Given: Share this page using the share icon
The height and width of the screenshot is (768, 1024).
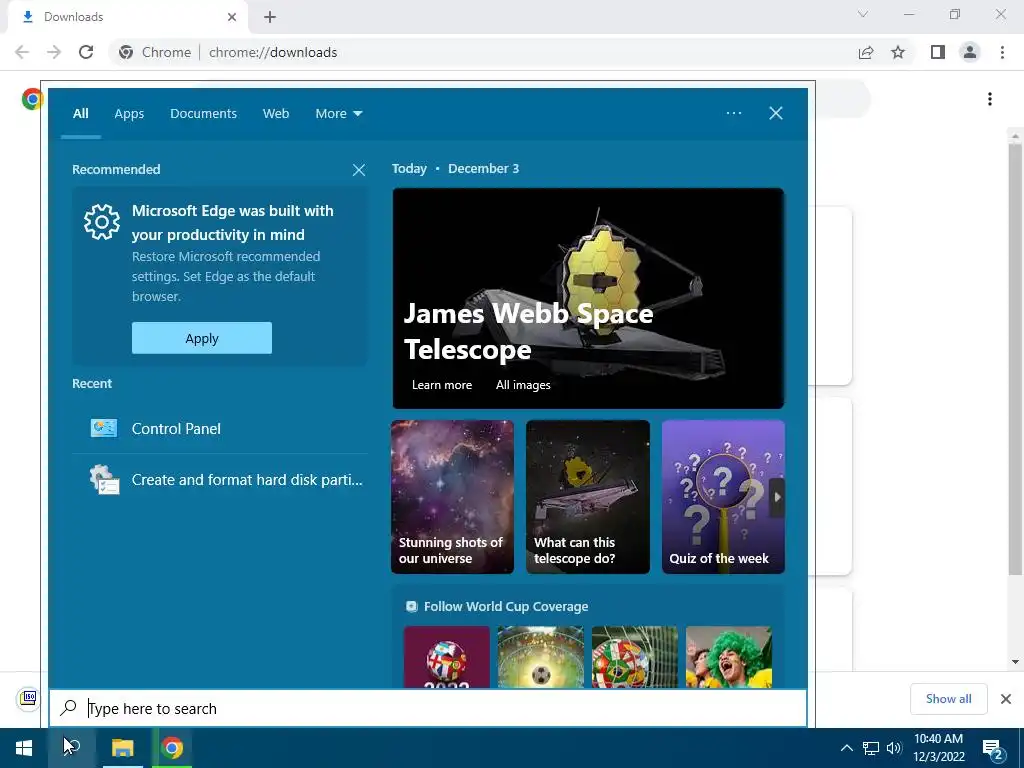Looking at the screenshot, I should pyautogui.click(x=866, y=52).
